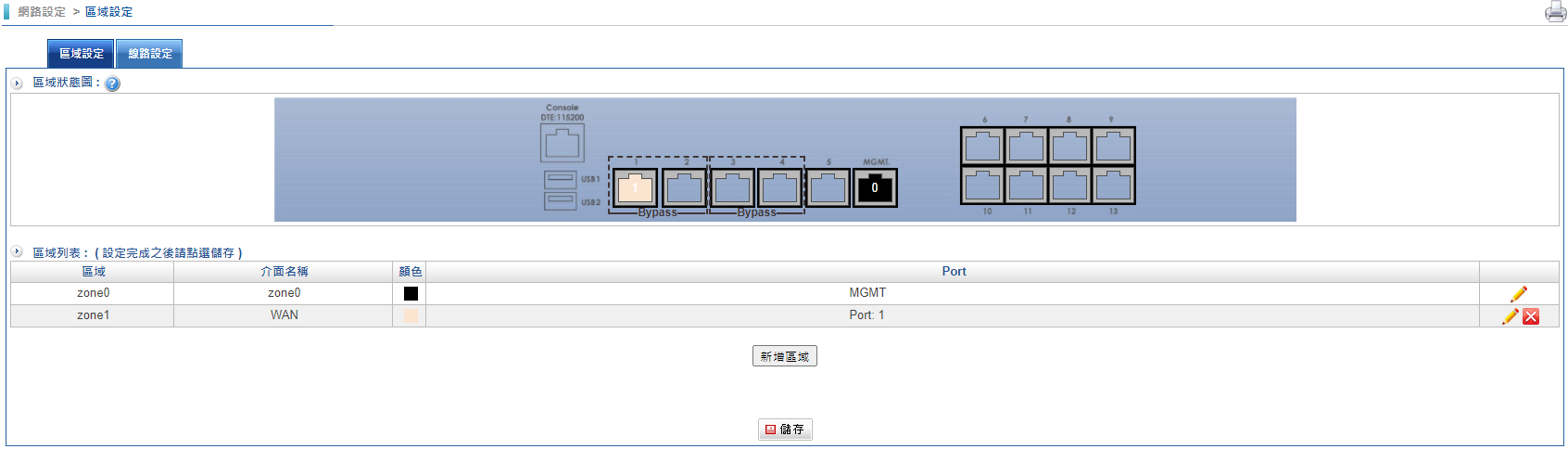
Task: Select port 6 on device diagram
Action: click(982, 147)
